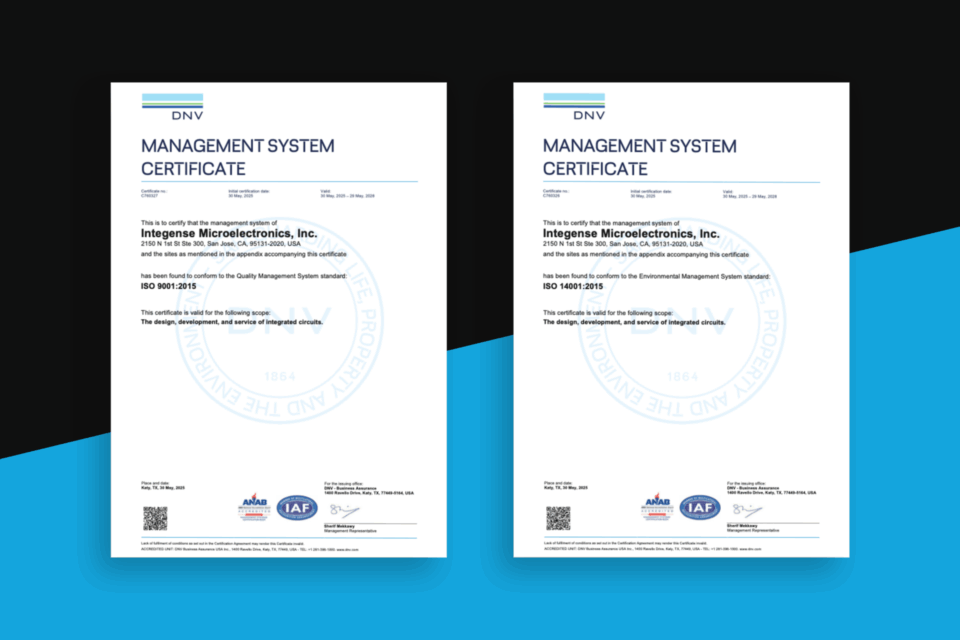Click the DNV logo on the ISO 9001 certificate
This screenshot has width=960, height=640.
coord(172,107)
